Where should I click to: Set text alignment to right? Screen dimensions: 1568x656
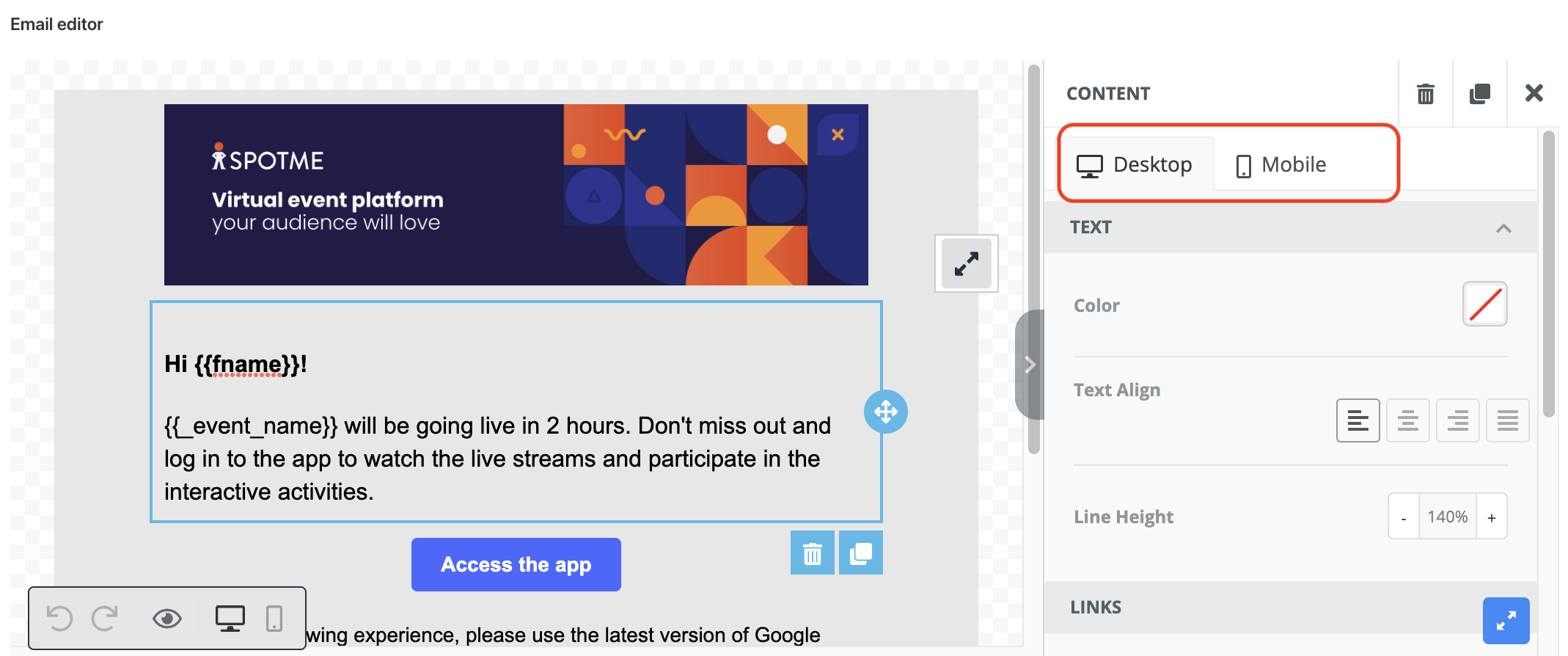coord(1458,420)
